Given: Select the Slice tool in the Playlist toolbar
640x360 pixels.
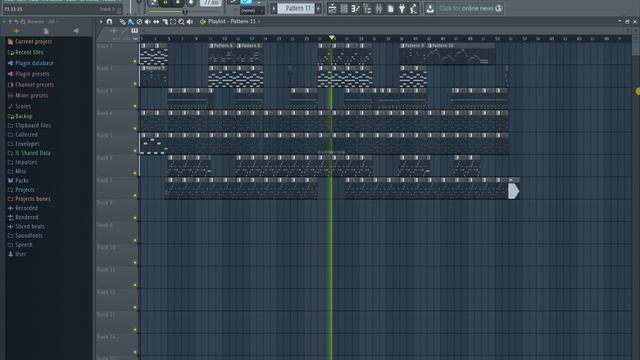Looking at the screenshot, I should (164, 22).
